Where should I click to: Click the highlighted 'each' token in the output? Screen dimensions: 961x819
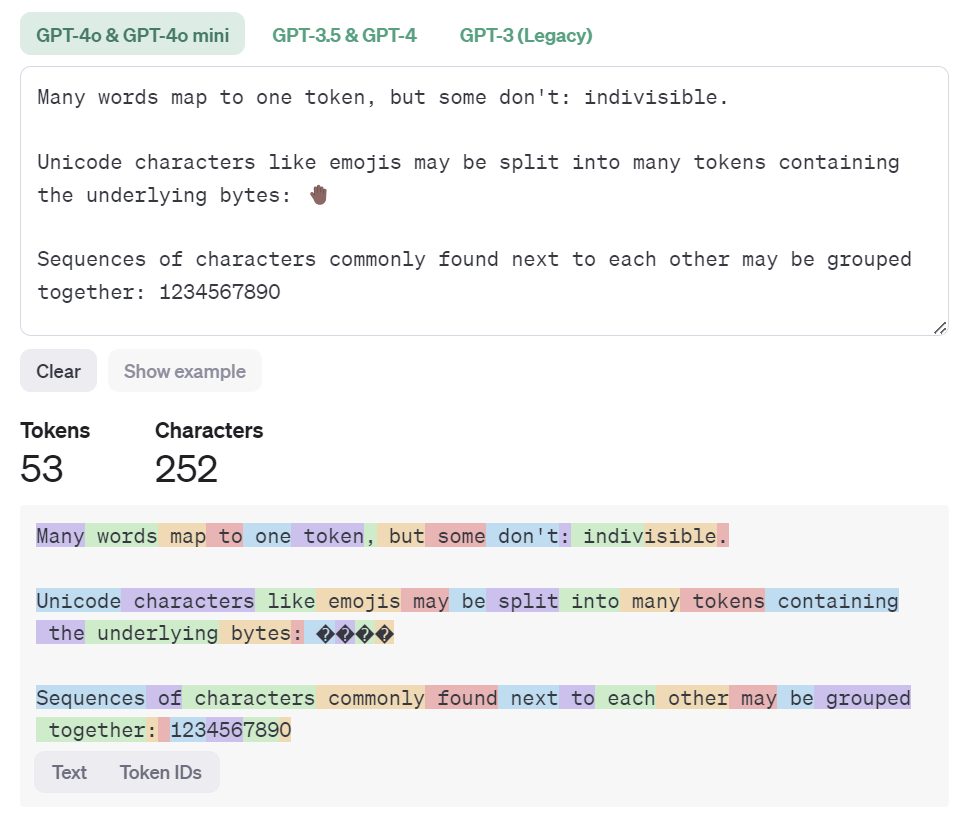pos(626,698)
